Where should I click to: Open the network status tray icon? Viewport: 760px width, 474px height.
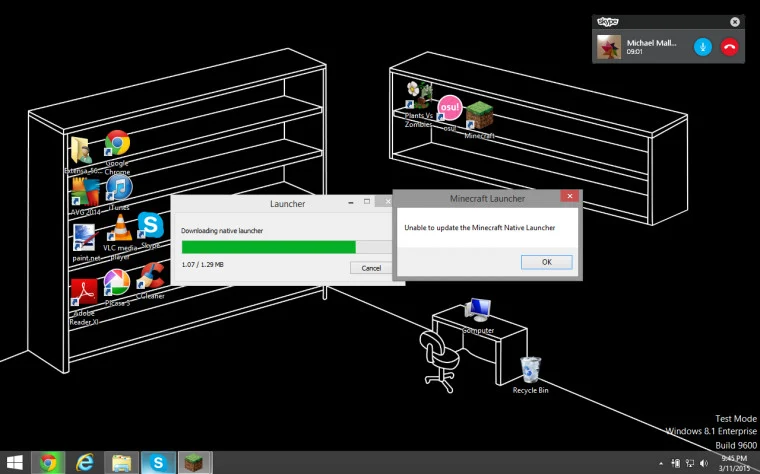tap(690, 463)
